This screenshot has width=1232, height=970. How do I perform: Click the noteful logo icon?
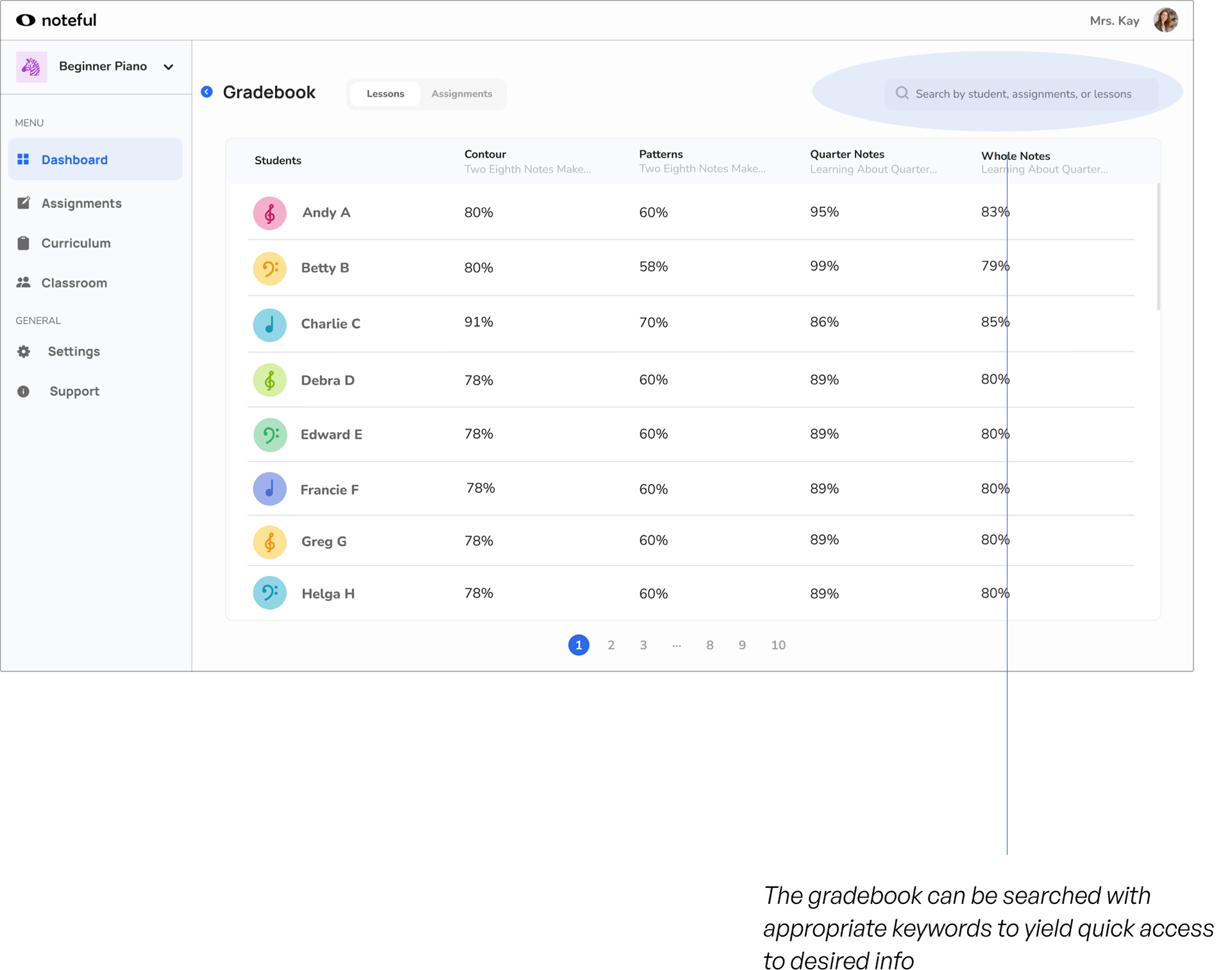pyautogui.click(x=26, y=20)
